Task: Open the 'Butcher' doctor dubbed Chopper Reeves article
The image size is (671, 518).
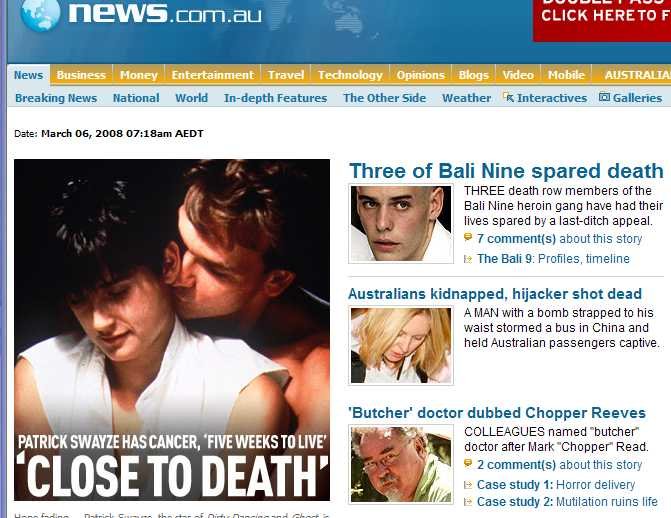Action: tap(497, 413)
